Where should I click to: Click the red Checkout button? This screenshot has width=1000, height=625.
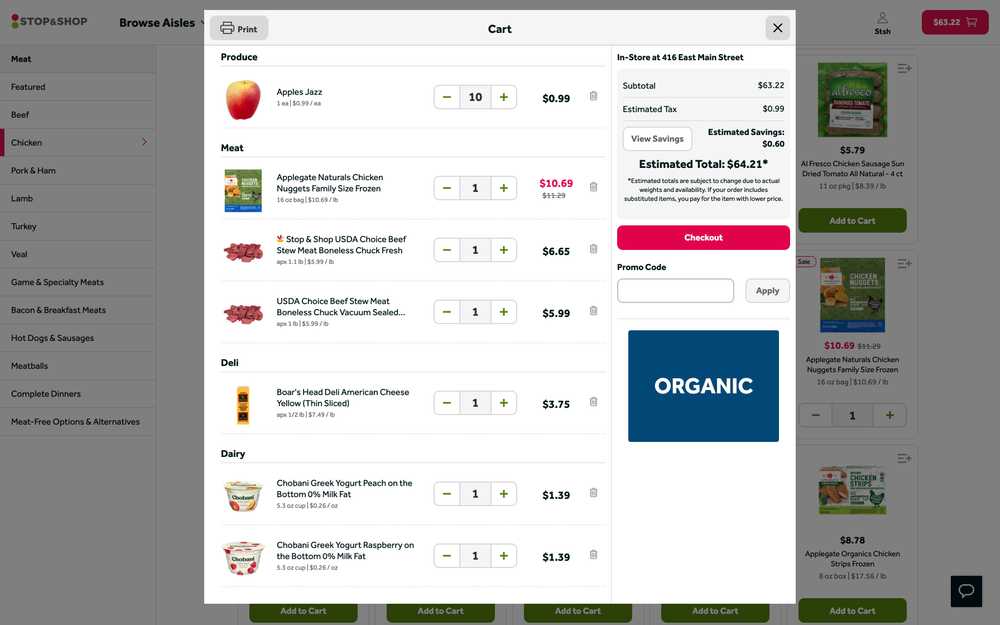pos(703,238)
